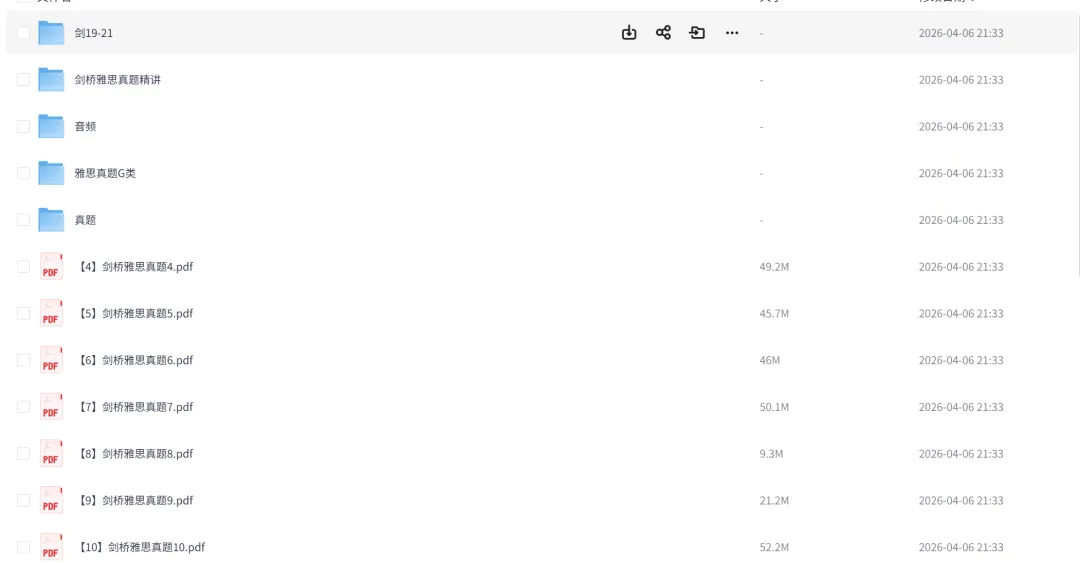
Task: Select checkbox of 【7】剑桥雅思真题7.pdf
Action: 23,407
